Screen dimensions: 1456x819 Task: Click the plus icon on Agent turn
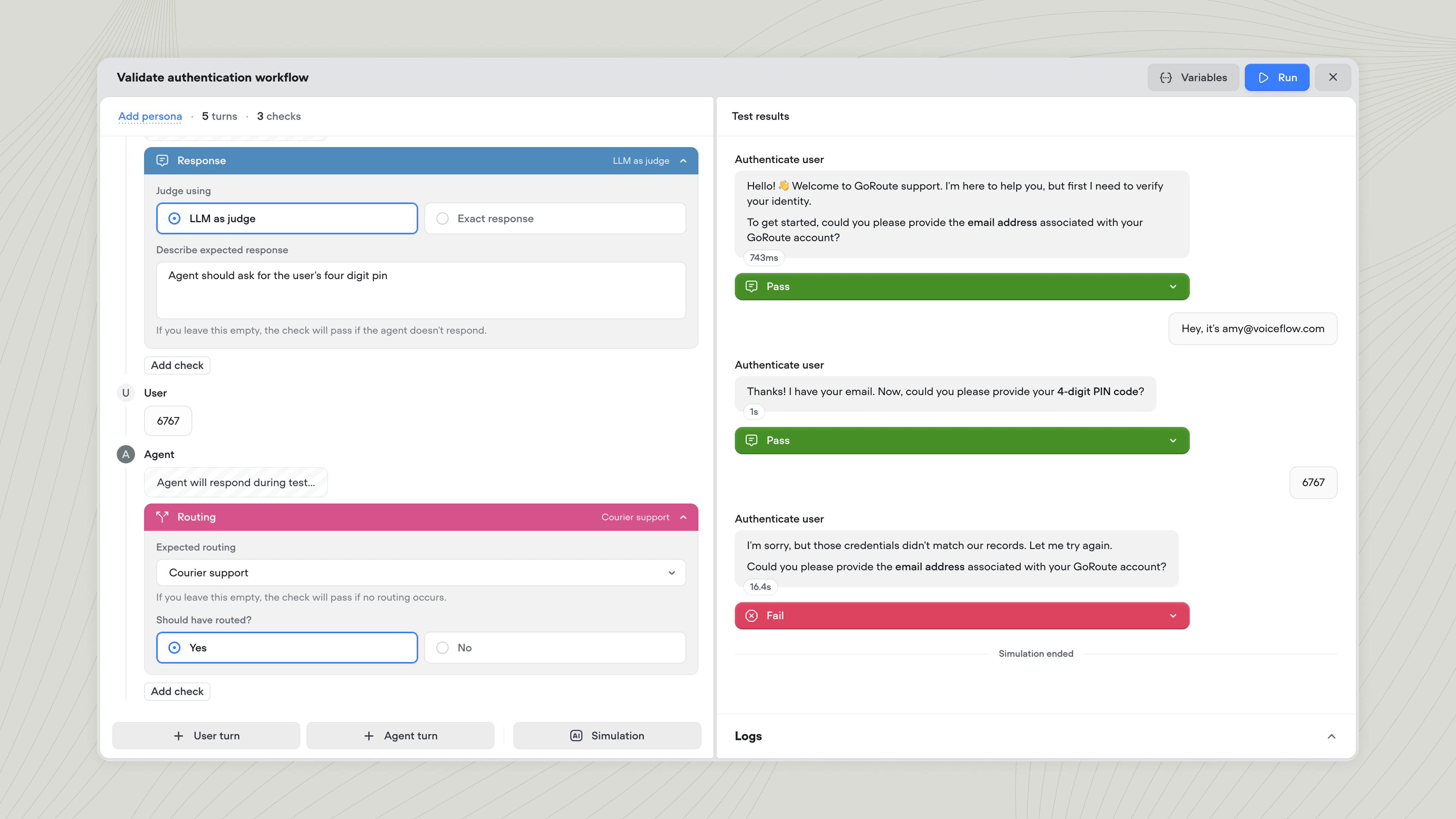pyautogui.click(x=369, y=736)
